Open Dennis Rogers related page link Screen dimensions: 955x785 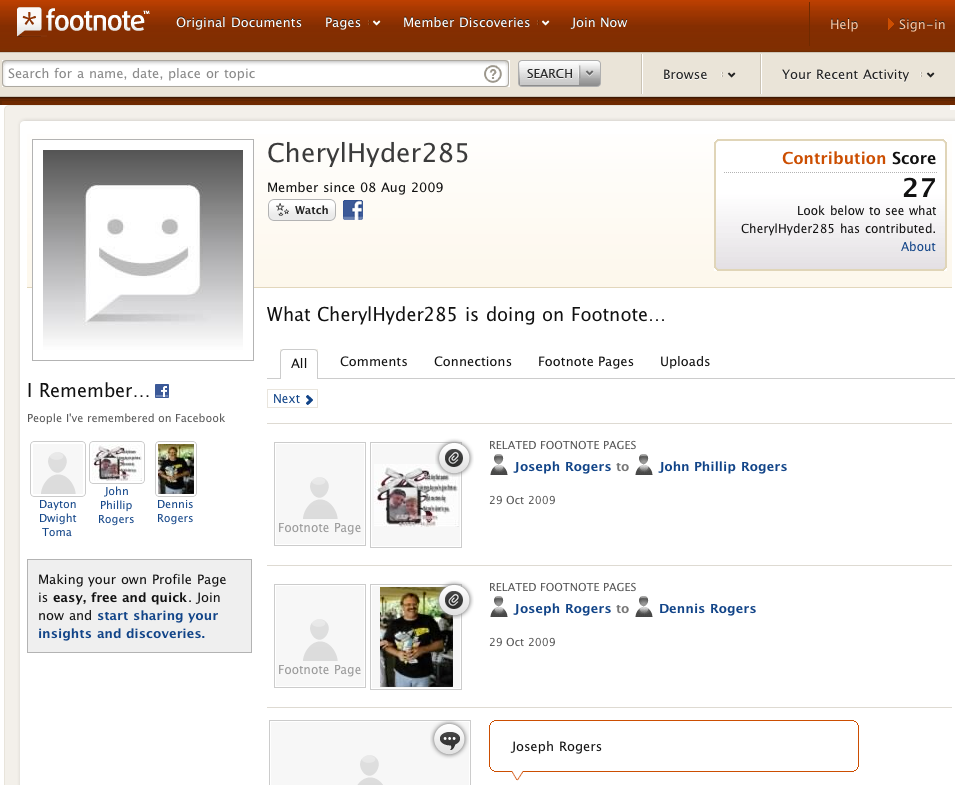[x=707, y=608]
